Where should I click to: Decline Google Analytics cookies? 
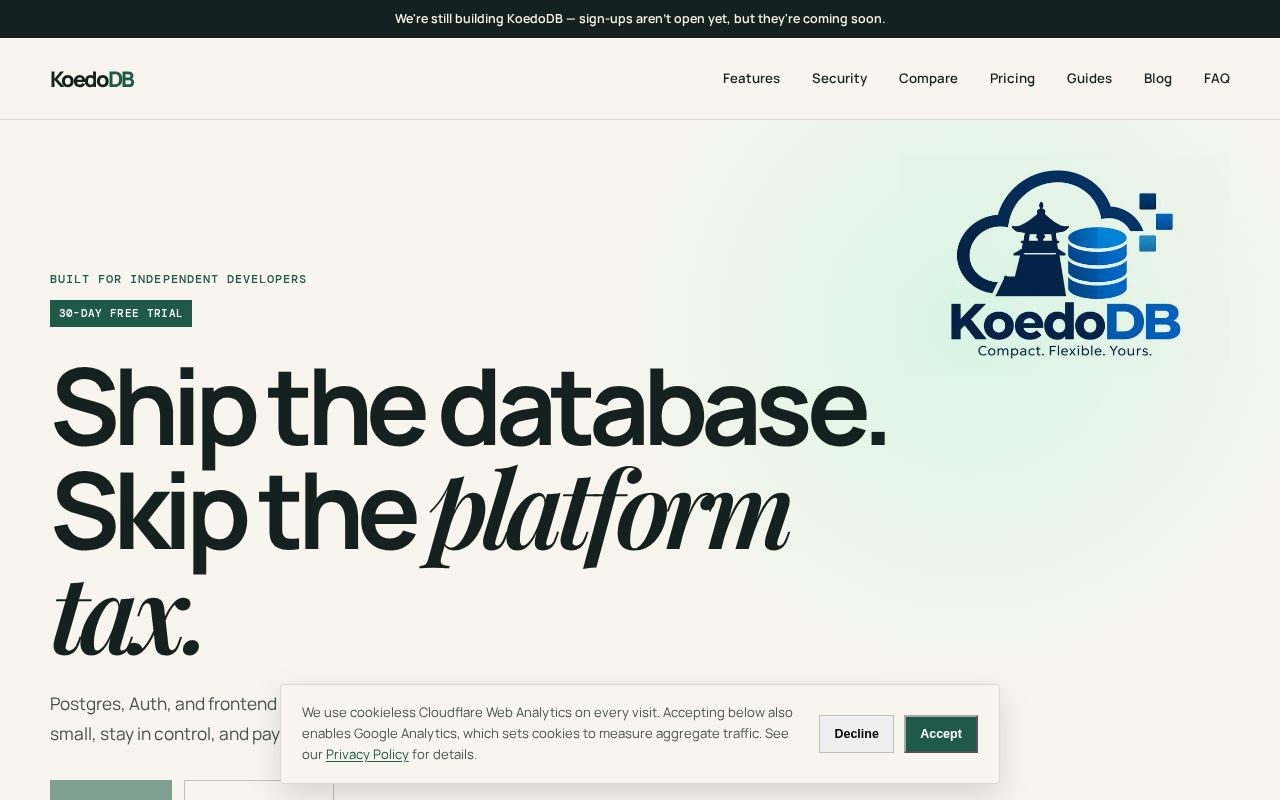point(856,734)
